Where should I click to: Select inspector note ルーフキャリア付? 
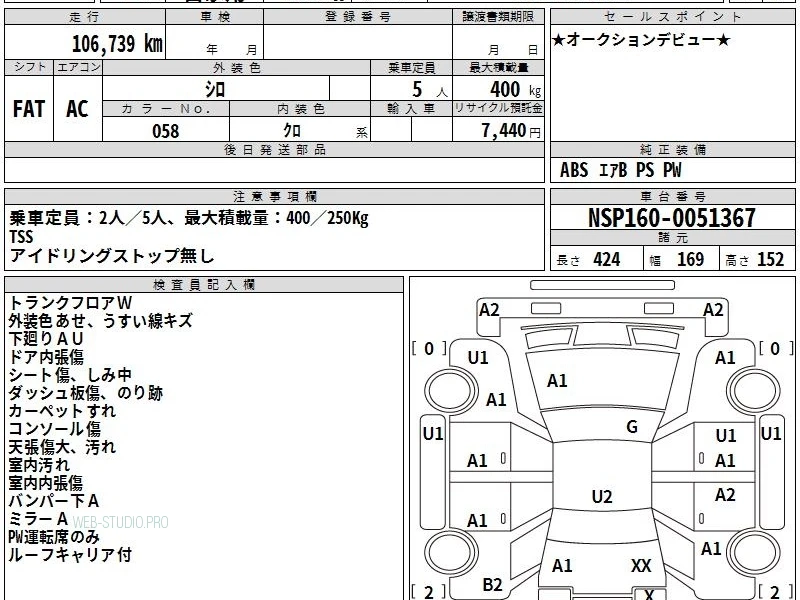pyautogui.click(x=70, y=555)
